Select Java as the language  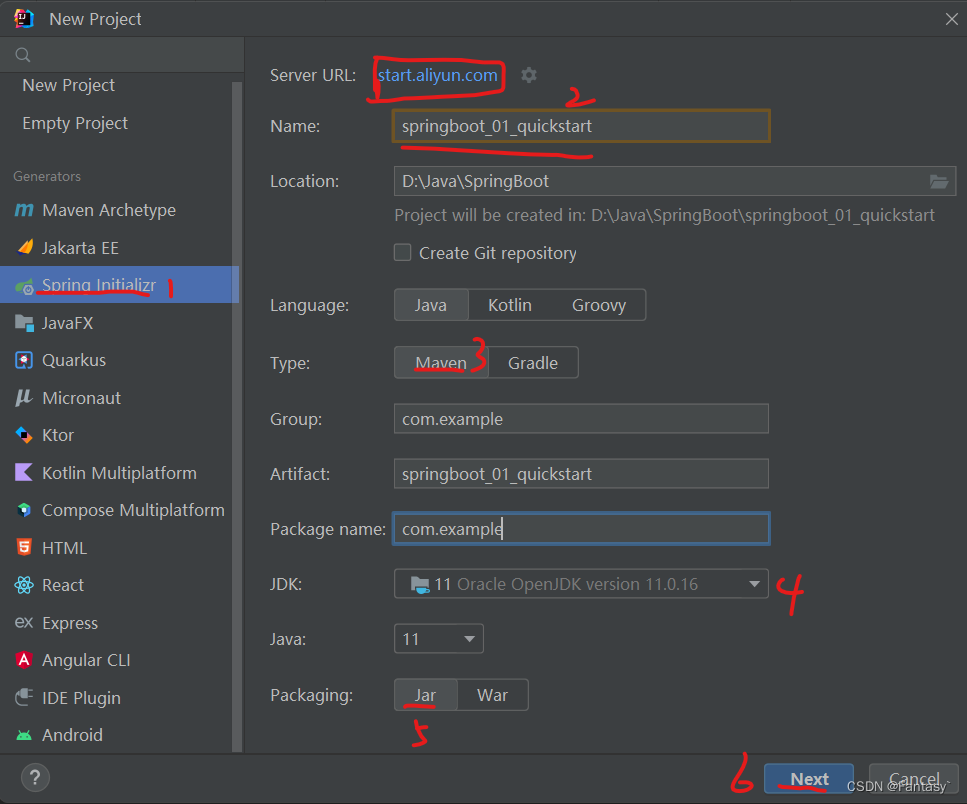[x=430, y=305]
